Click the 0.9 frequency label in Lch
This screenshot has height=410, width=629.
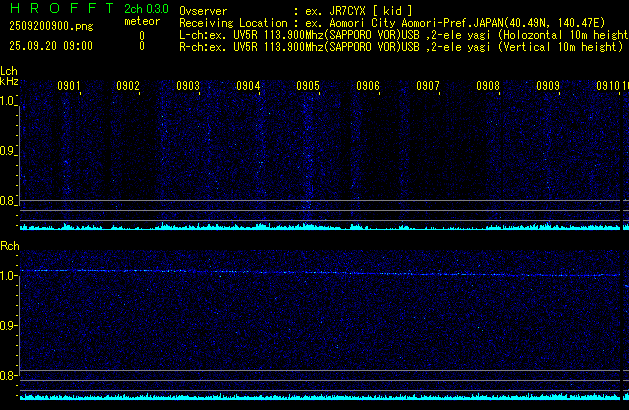[x=9, y=151]
